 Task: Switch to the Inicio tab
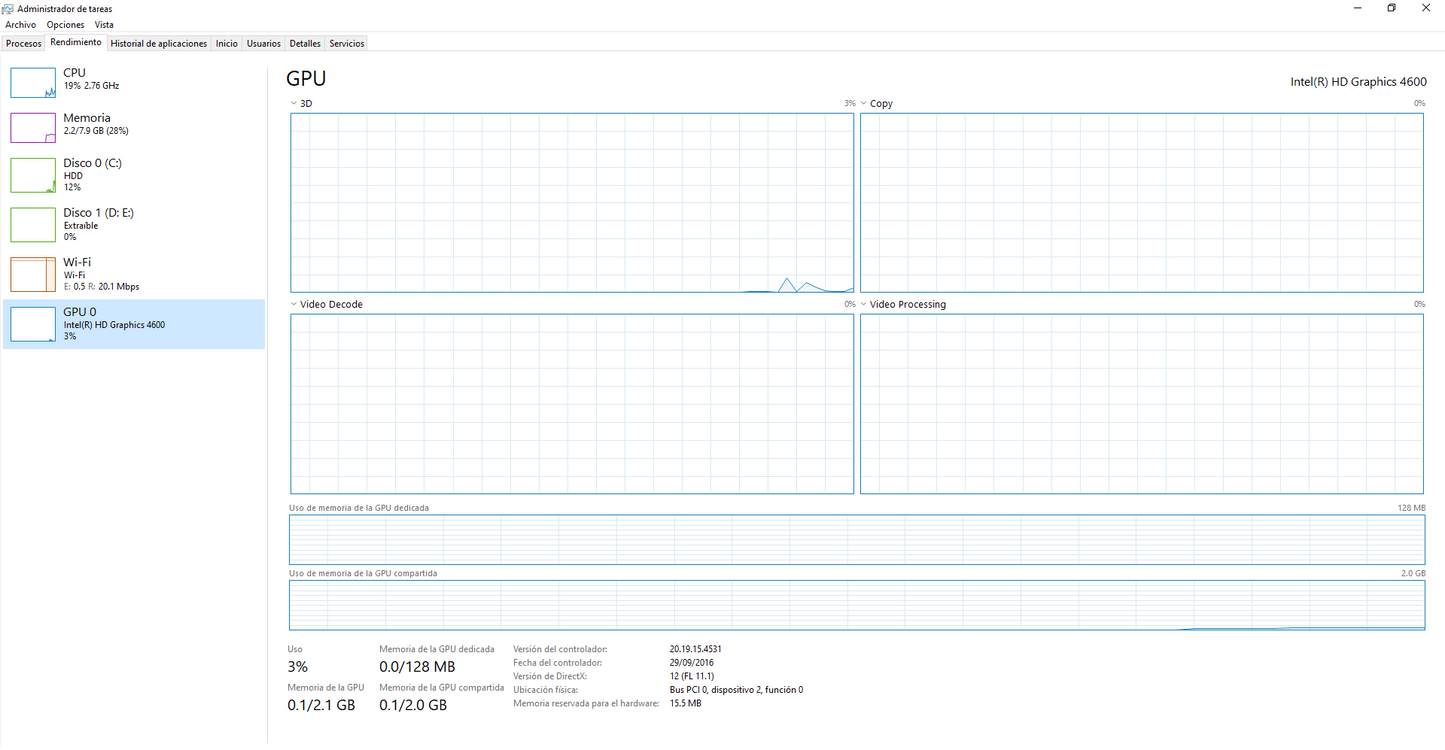(226, 43)
